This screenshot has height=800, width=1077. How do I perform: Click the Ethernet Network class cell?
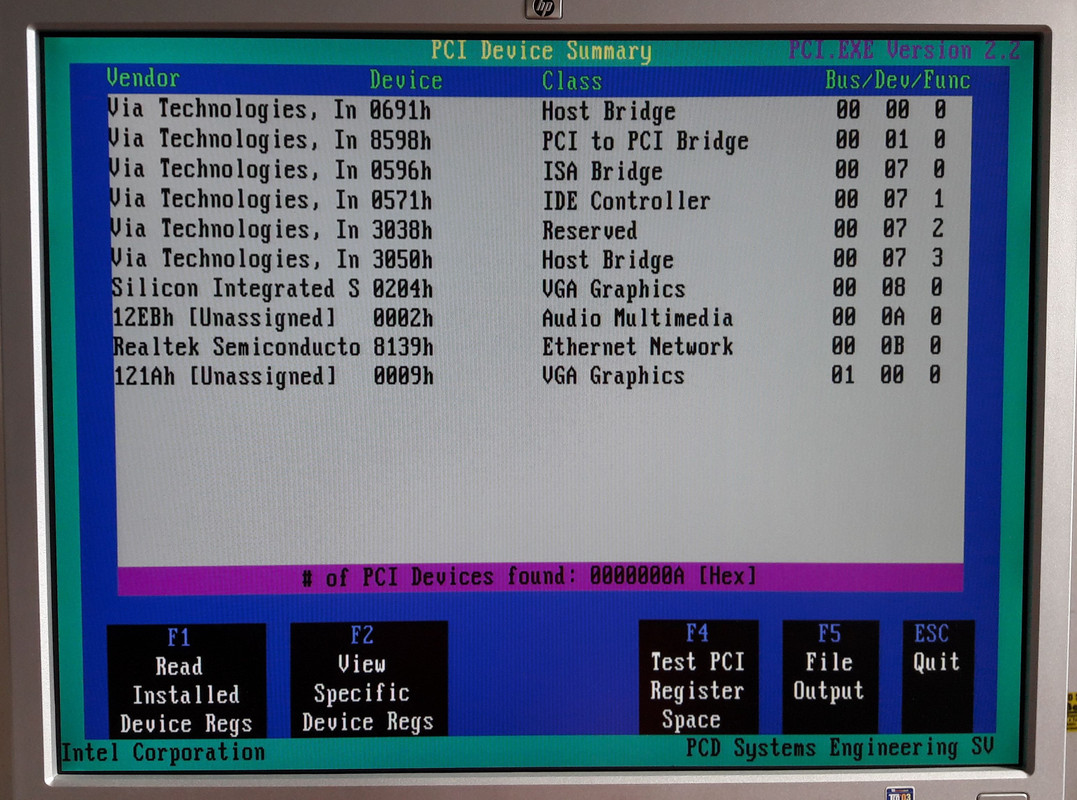point(637,347)
